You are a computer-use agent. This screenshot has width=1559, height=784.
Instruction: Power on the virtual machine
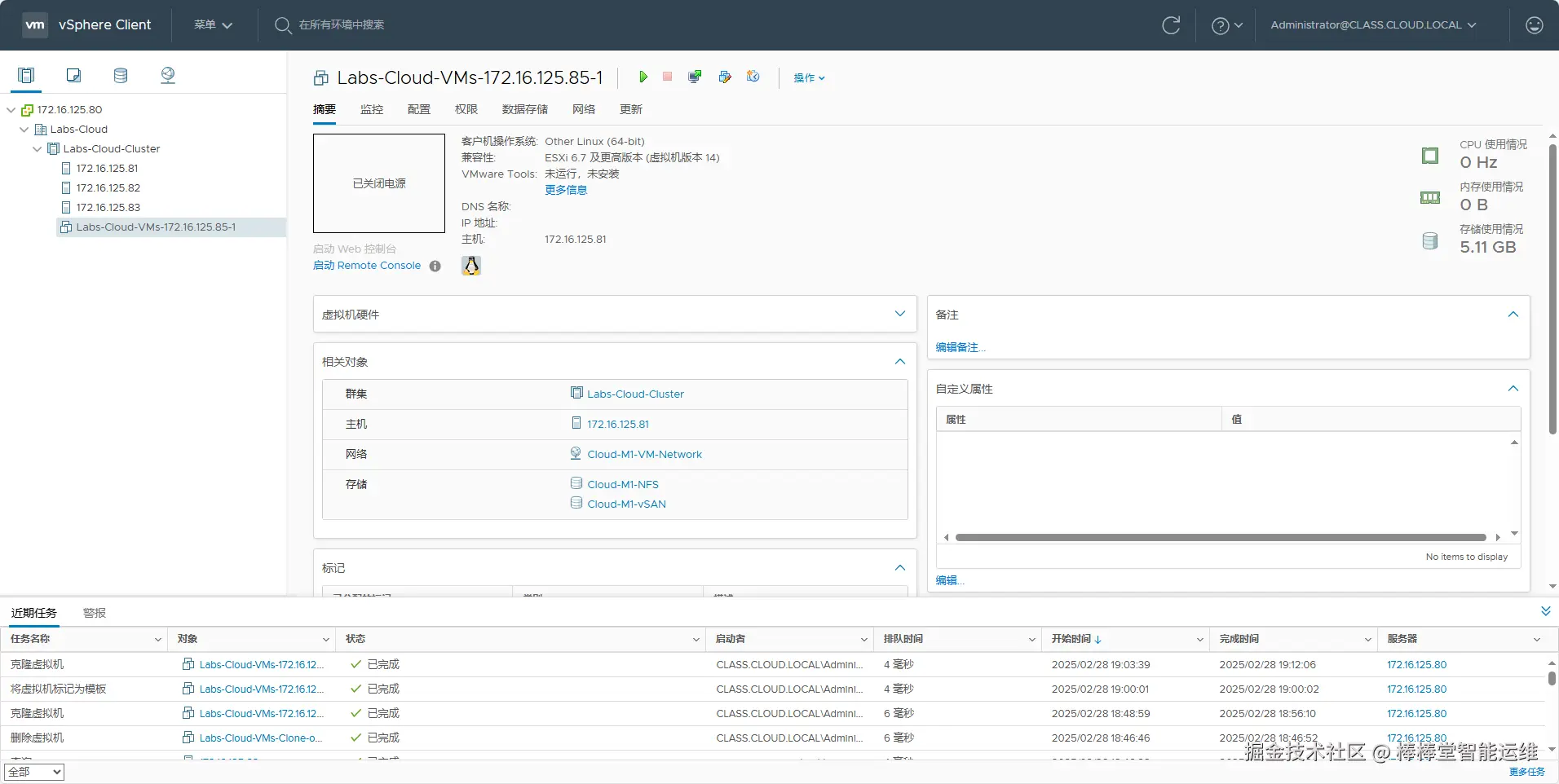click(x=643, y=77)
